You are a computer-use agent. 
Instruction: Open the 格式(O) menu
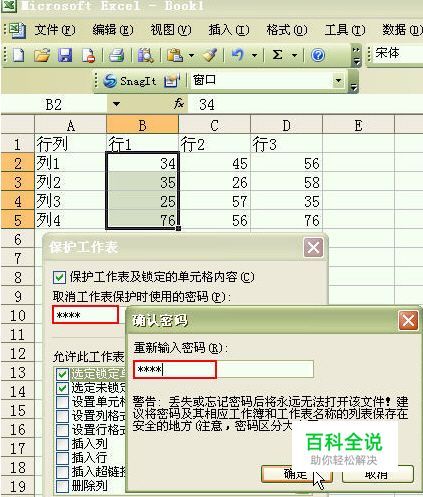pyautogui.click(x=287, y=30)
